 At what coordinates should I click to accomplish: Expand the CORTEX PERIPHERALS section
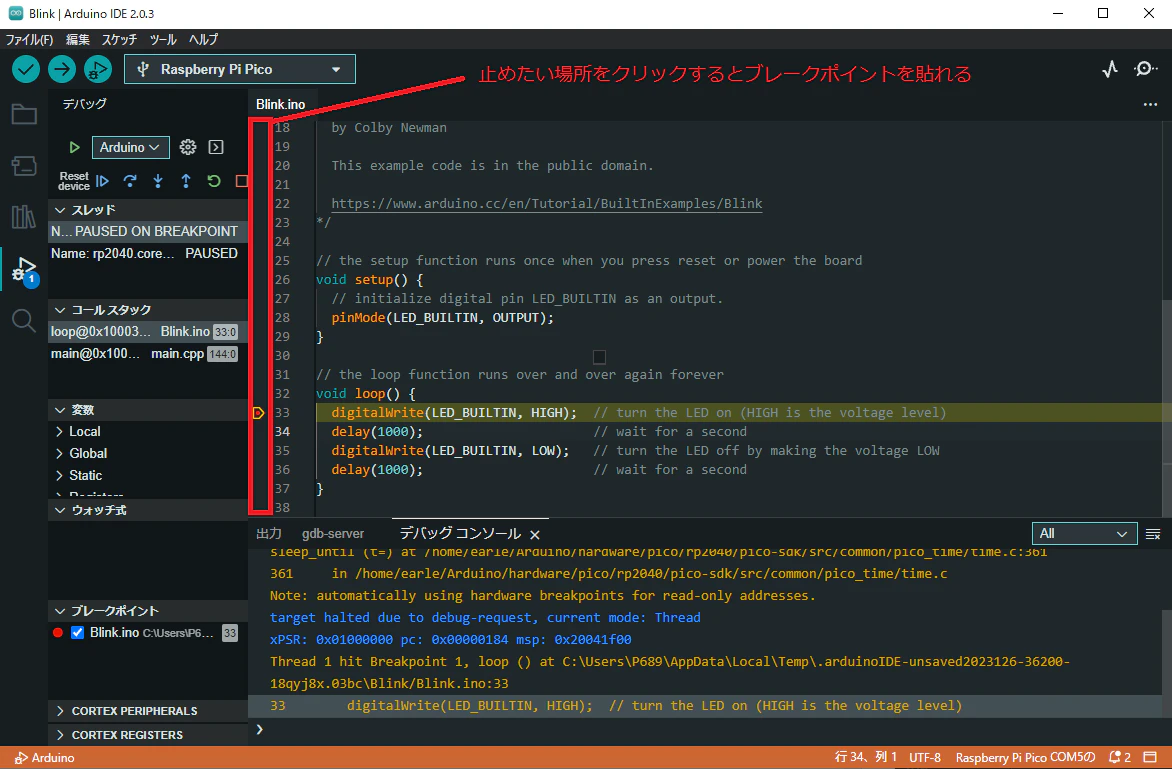147,711
